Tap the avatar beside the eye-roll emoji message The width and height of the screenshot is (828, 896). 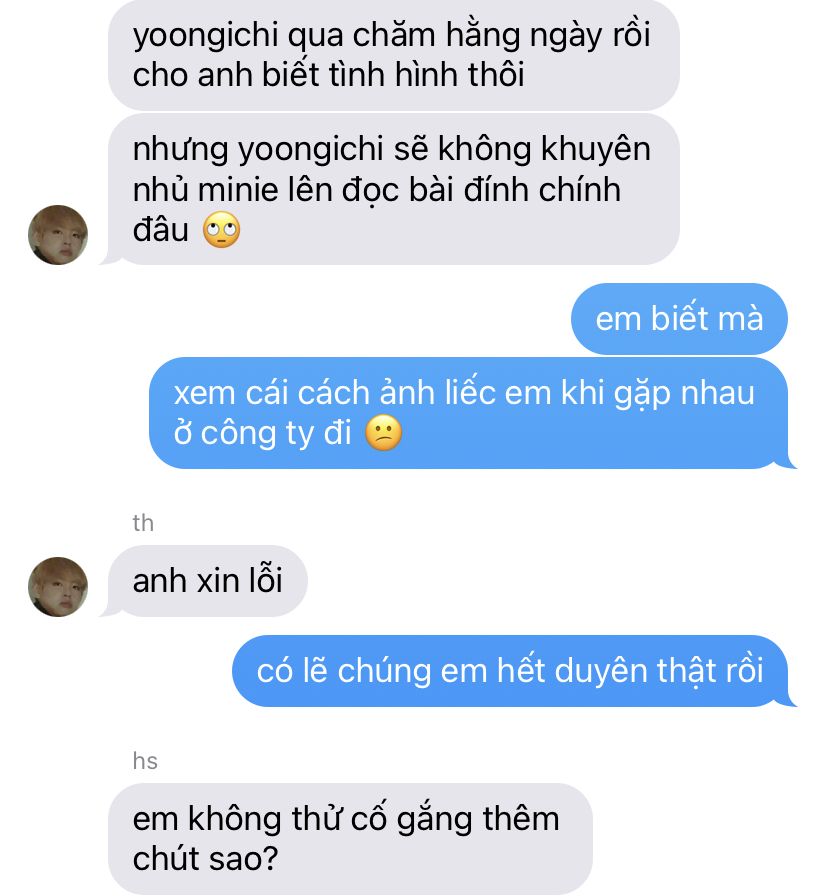tap(58, 235)
